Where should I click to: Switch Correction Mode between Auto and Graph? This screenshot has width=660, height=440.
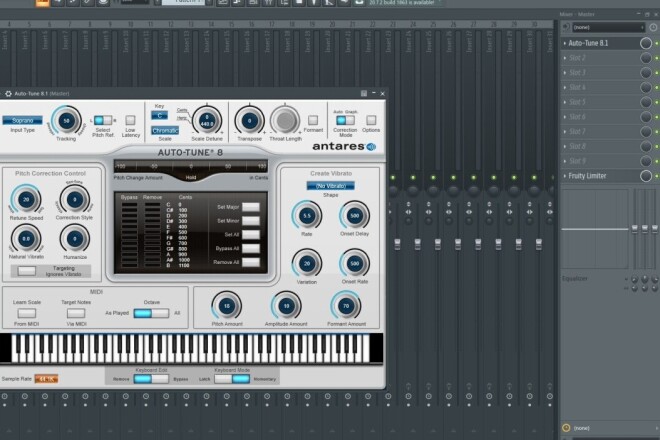(345, 120)
